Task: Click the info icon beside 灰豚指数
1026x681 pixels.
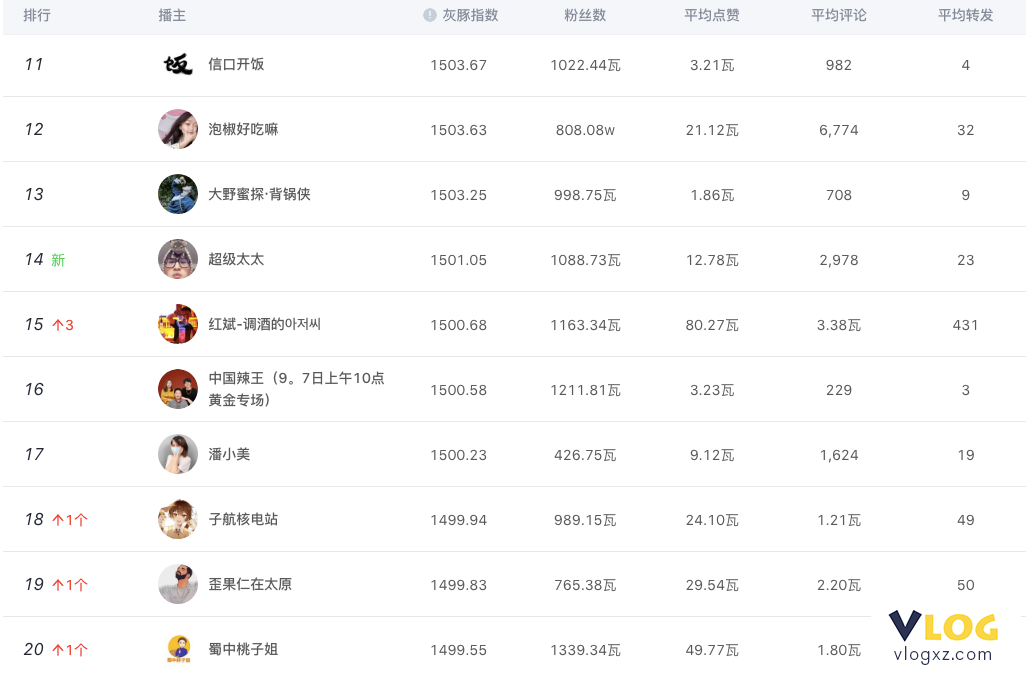Action: click(x=429, y=15)
